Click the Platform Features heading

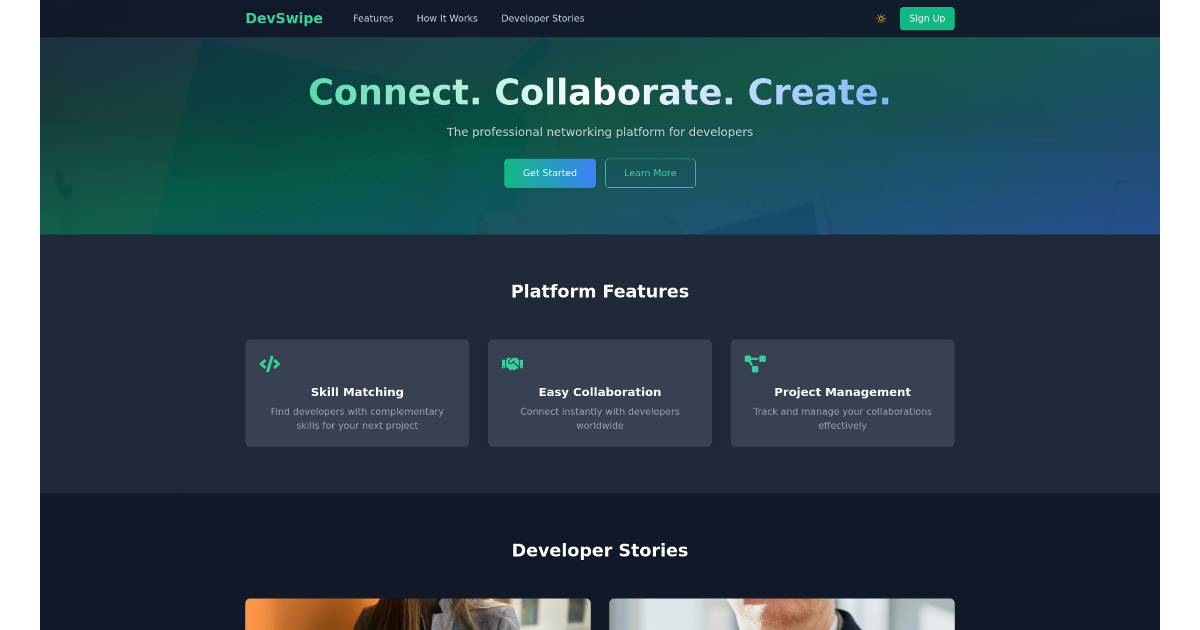[x=600, y=291]
